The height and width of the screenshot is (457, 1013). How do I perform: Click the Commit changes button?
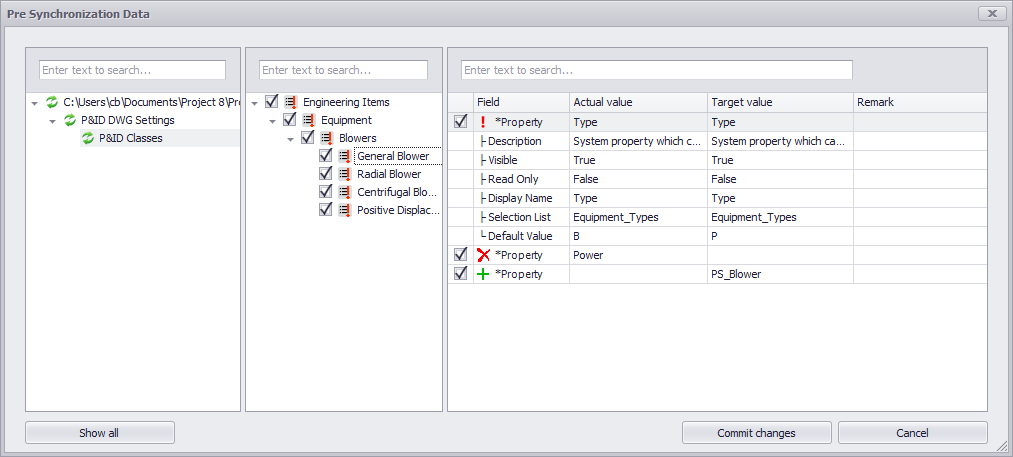click(757, 433)
